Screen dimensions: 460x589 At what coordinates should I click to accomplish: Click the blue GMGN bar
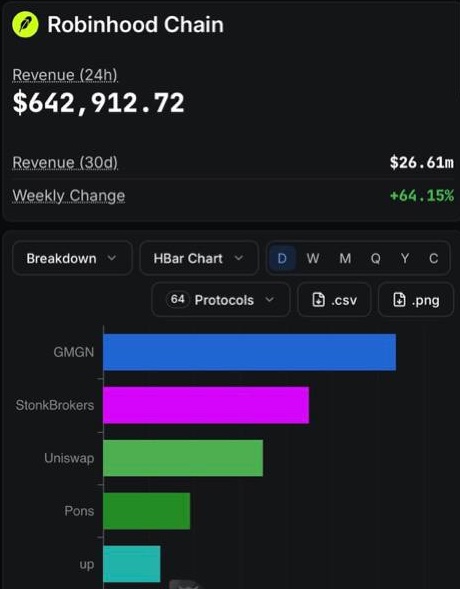(249, 352)
